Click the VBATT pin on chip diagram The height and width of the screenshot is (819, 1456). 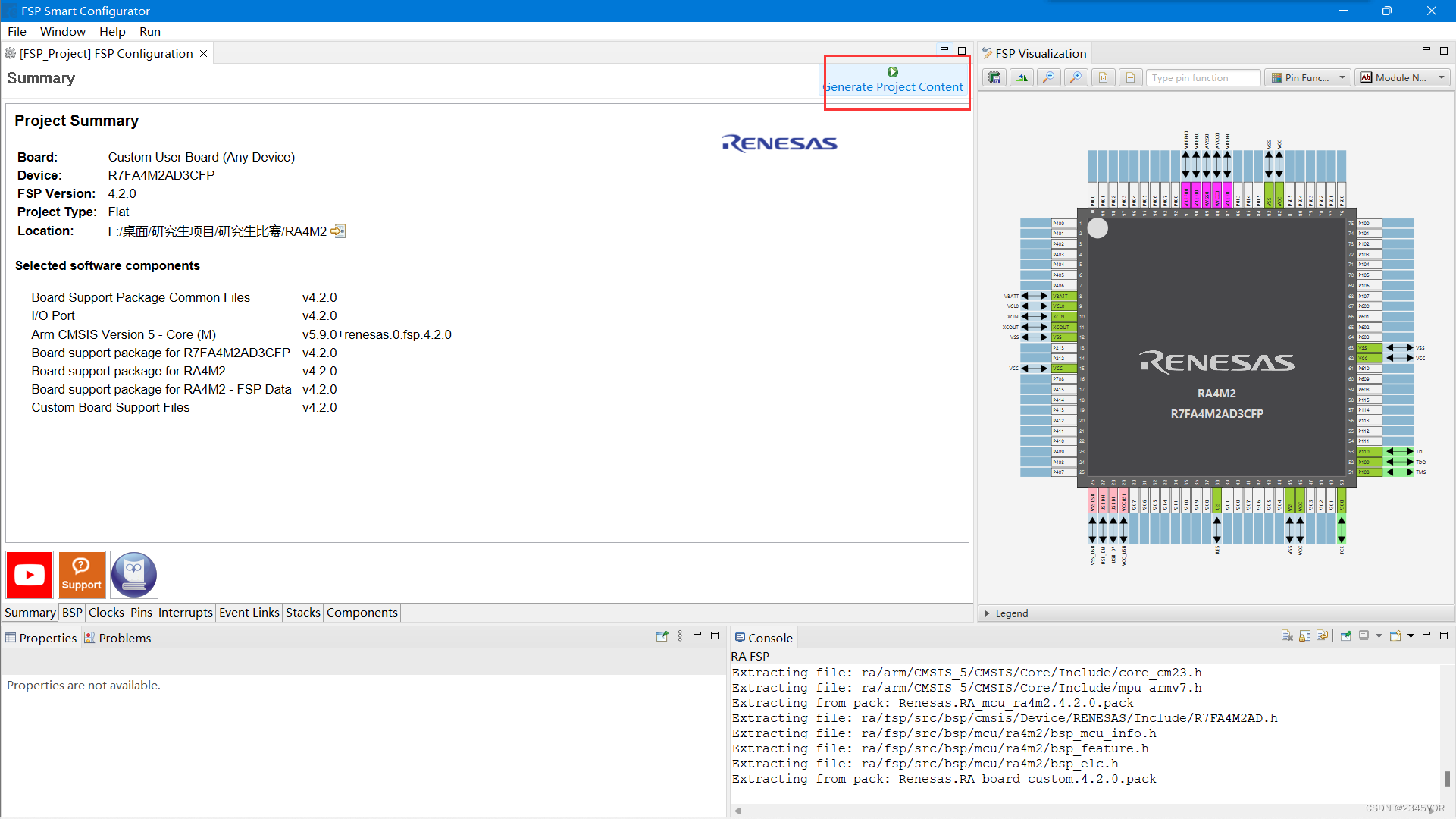[1063, 296]
